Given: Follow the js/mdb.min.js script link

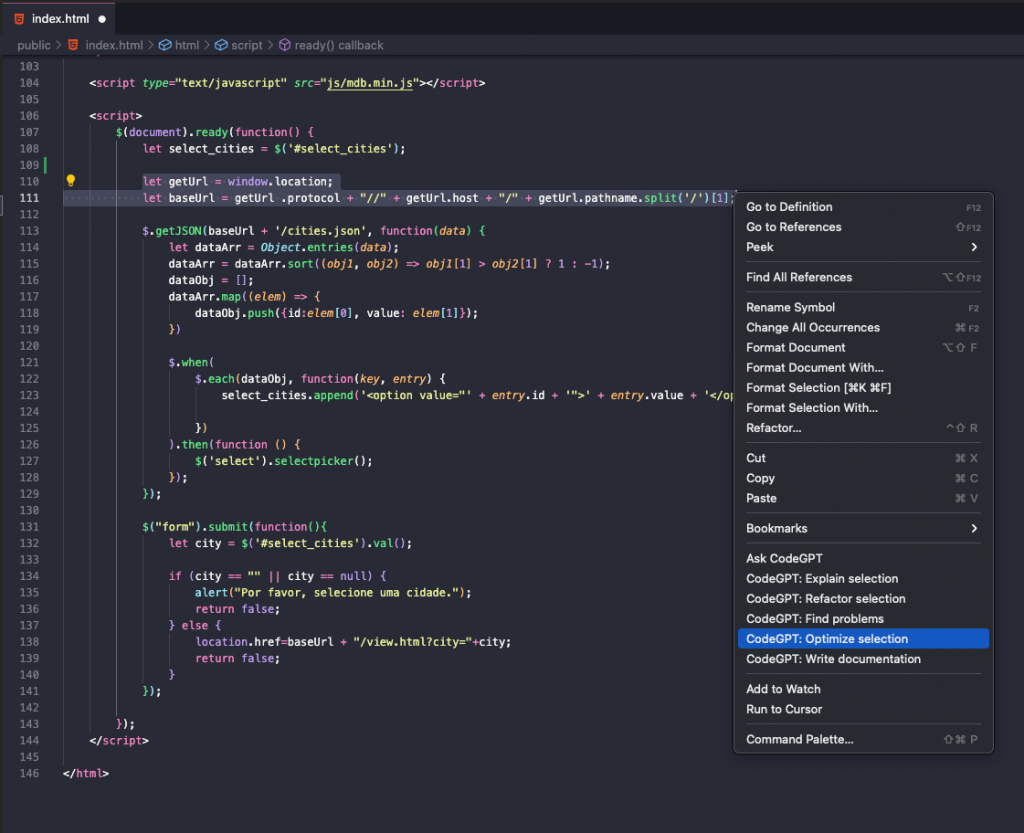Looking at the screenshot, I should (370, 83).
